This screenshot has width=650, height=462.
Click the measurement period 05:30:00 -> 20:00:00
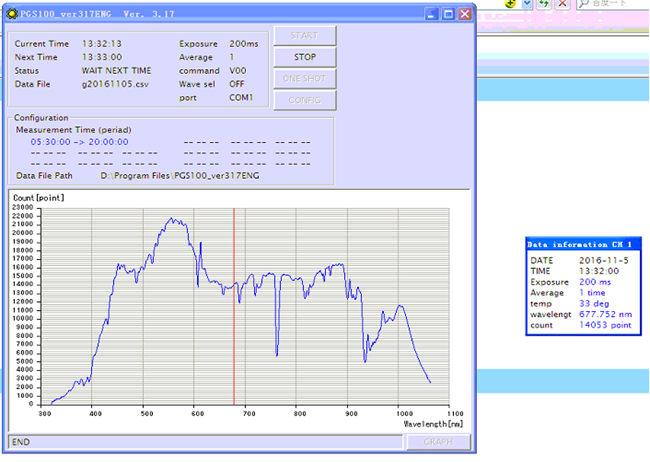pos(79,142)
